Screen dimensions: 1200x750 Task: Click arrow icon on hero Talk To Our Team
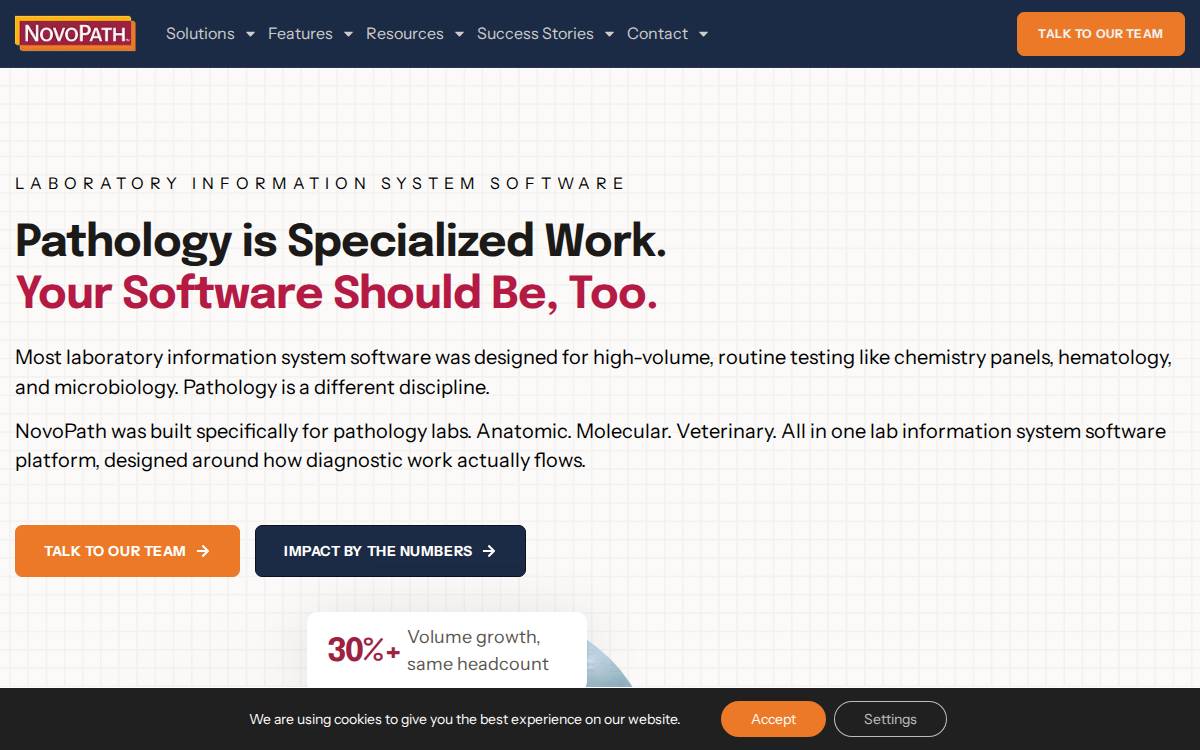click(203, 551)
